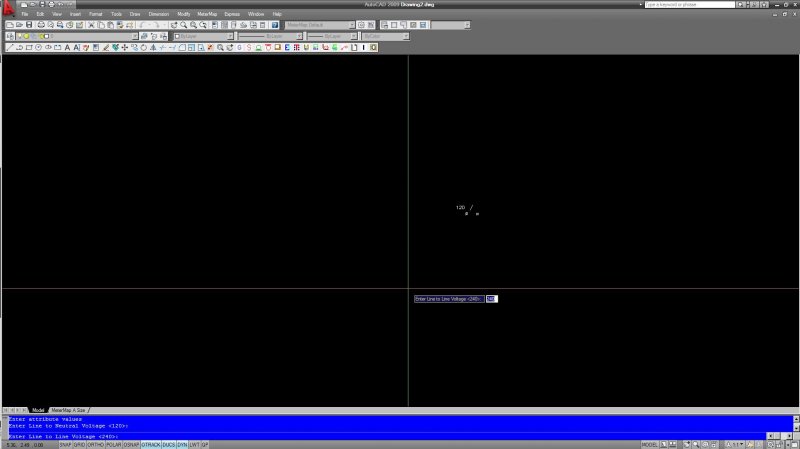Select the Ellipse draw tool
This screenshot has width=800, height=449.
coord(48,47)
